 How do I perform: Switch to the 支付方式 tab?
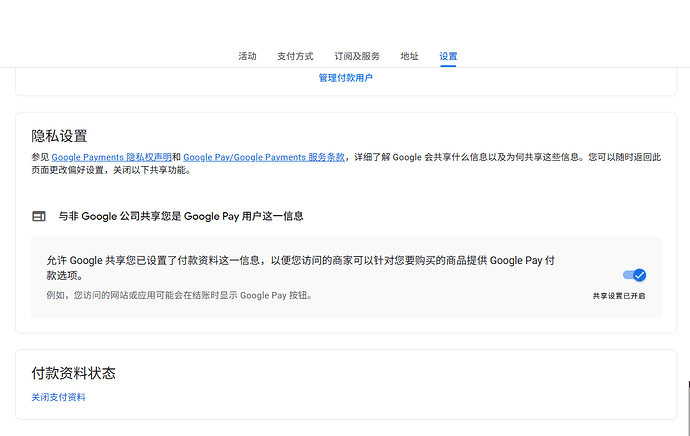[x=295, y=56]
